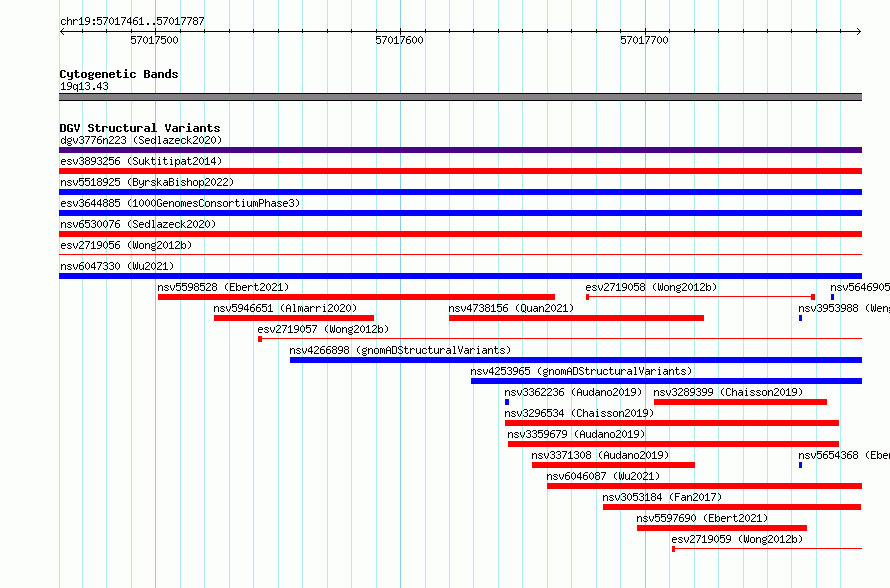Open nsv5518925 (ByrskaBishop2022) variant label
890x588 pixels.
point(147,182)
